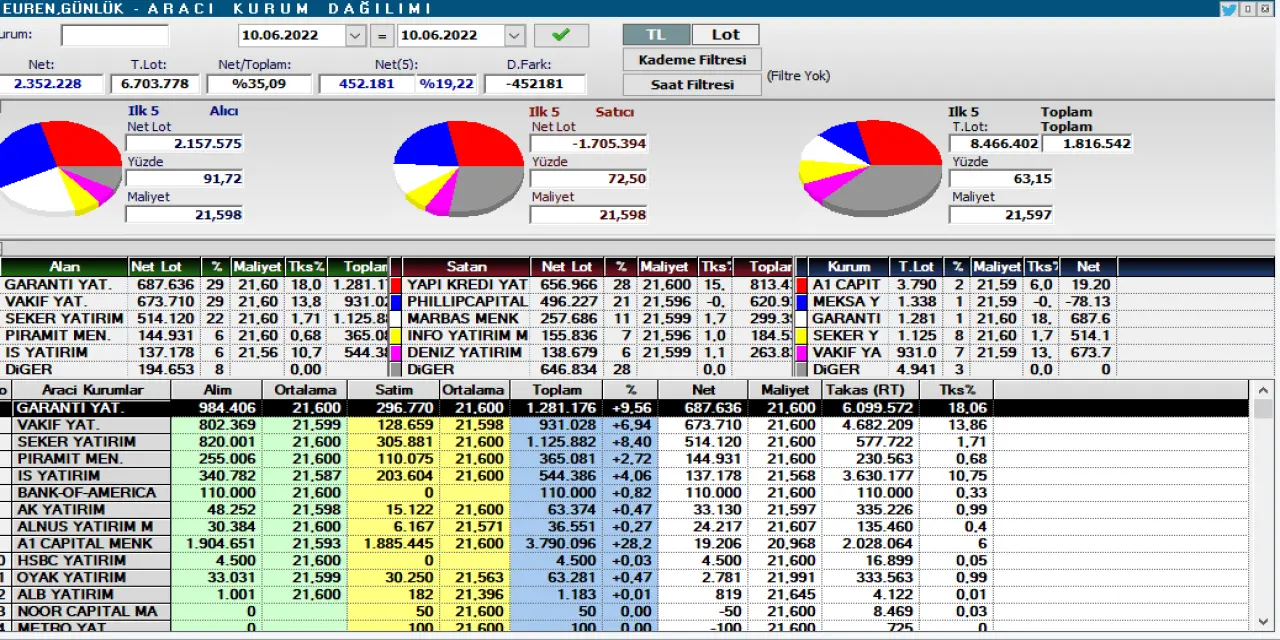Open the start date dropdown

coord(356,35)
